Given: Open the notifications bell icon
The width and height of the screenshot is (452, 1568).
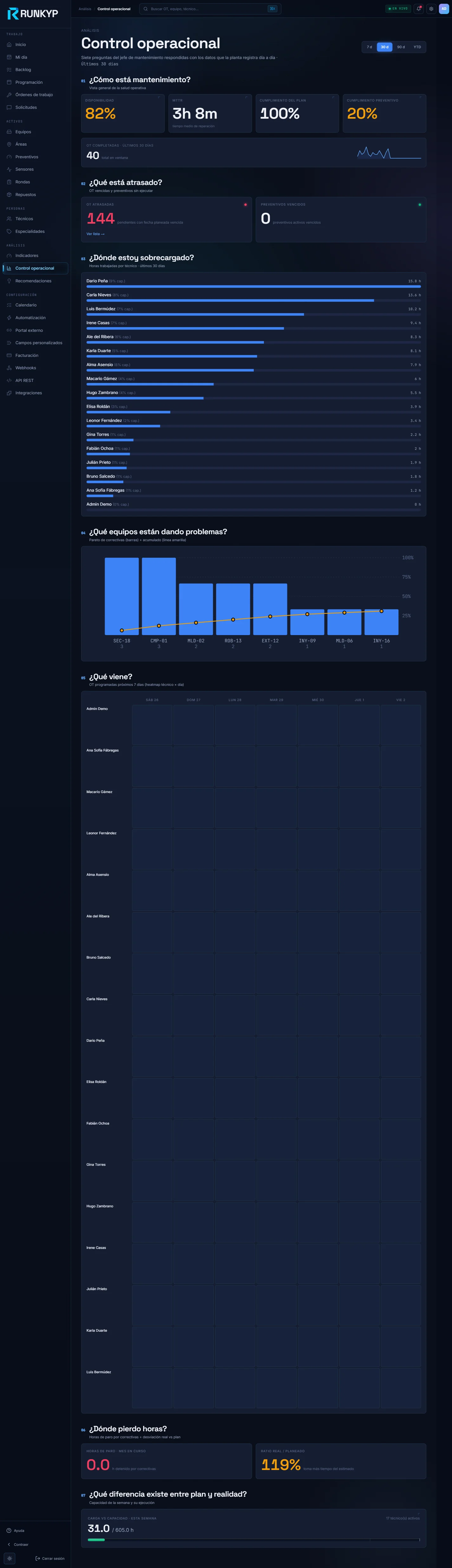Looking at the screenshot, I should coord(419,9).
